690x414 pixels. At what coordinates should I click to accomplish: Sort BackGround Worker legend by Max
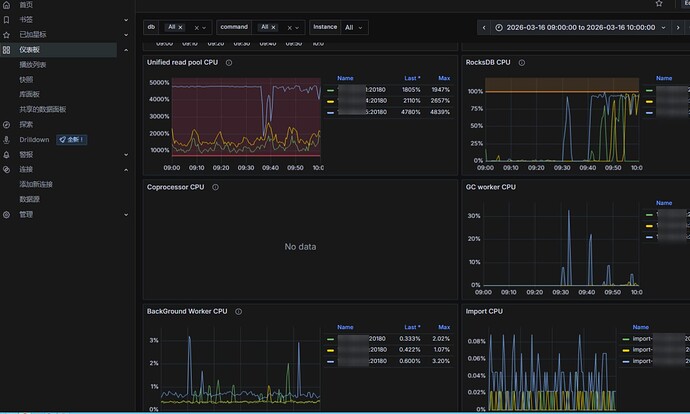[444, 327]
